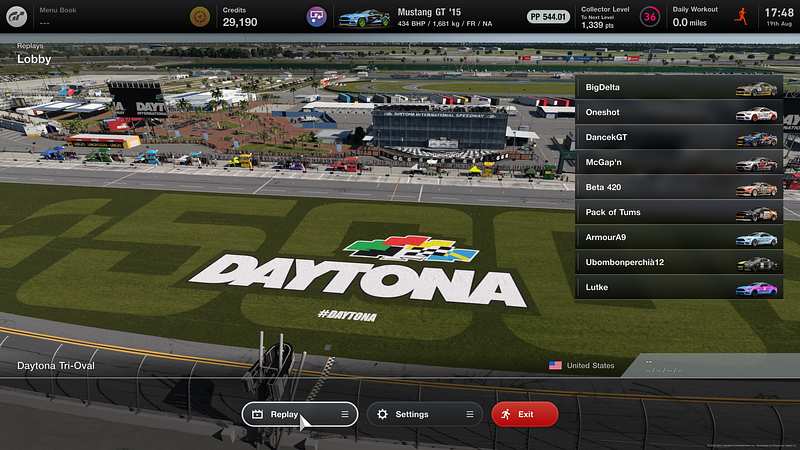800x450 pixels.
Task: Click the Daily Workout runner icon
Action: click(741, 17)
